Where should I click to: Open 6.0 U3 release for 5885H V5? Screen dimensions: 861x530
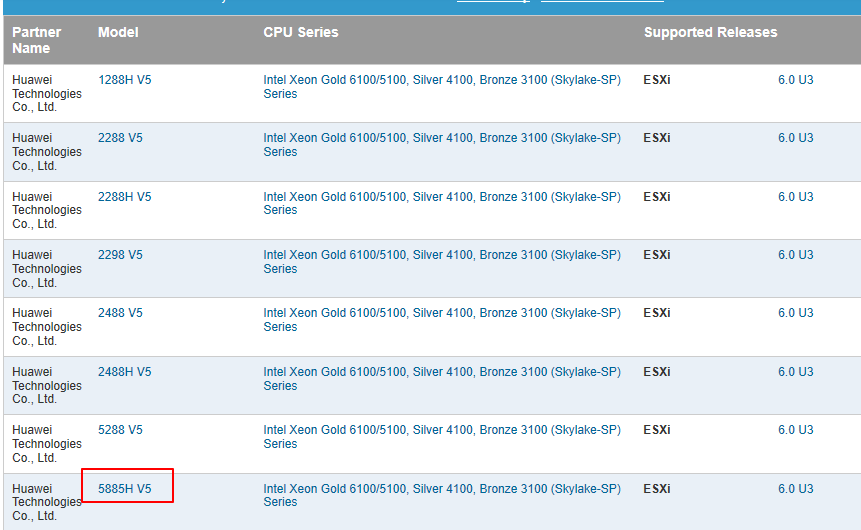click(796, 489)
